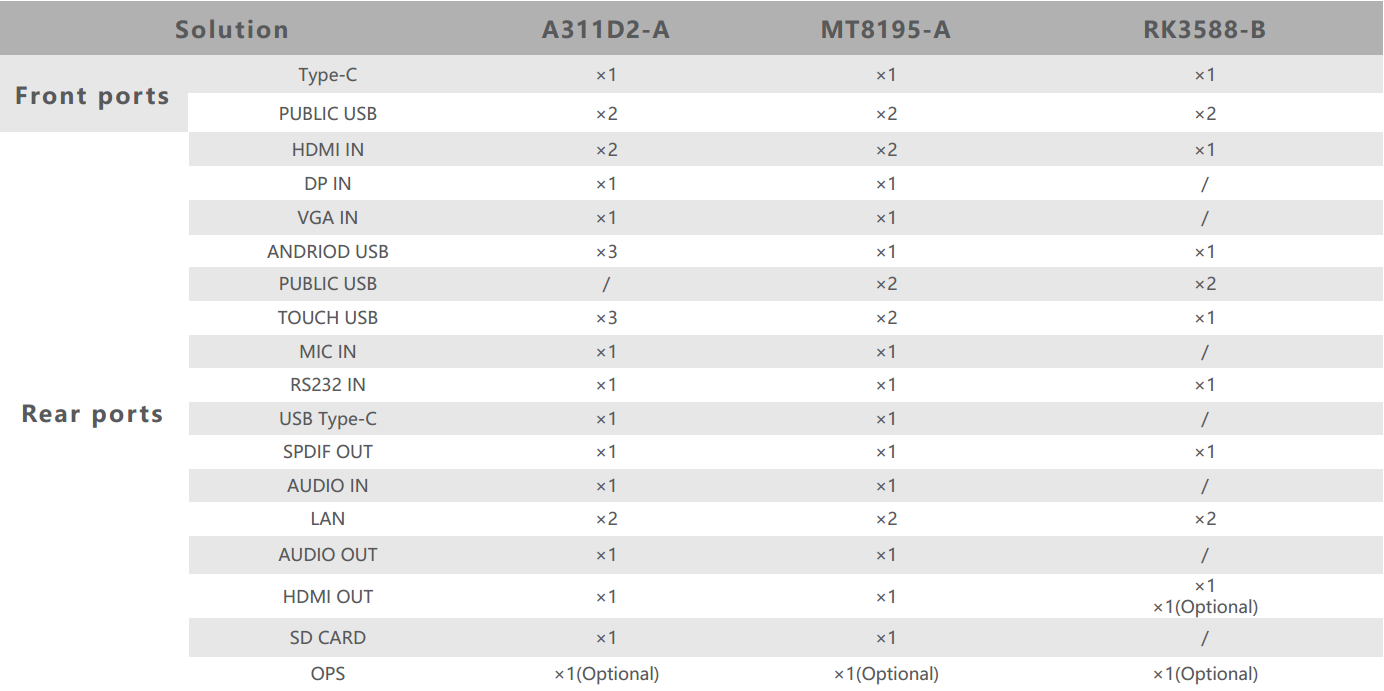This screenshot has height=691, width=1384.
Task: Select the Solution header cell
Action: click(232, 30)
